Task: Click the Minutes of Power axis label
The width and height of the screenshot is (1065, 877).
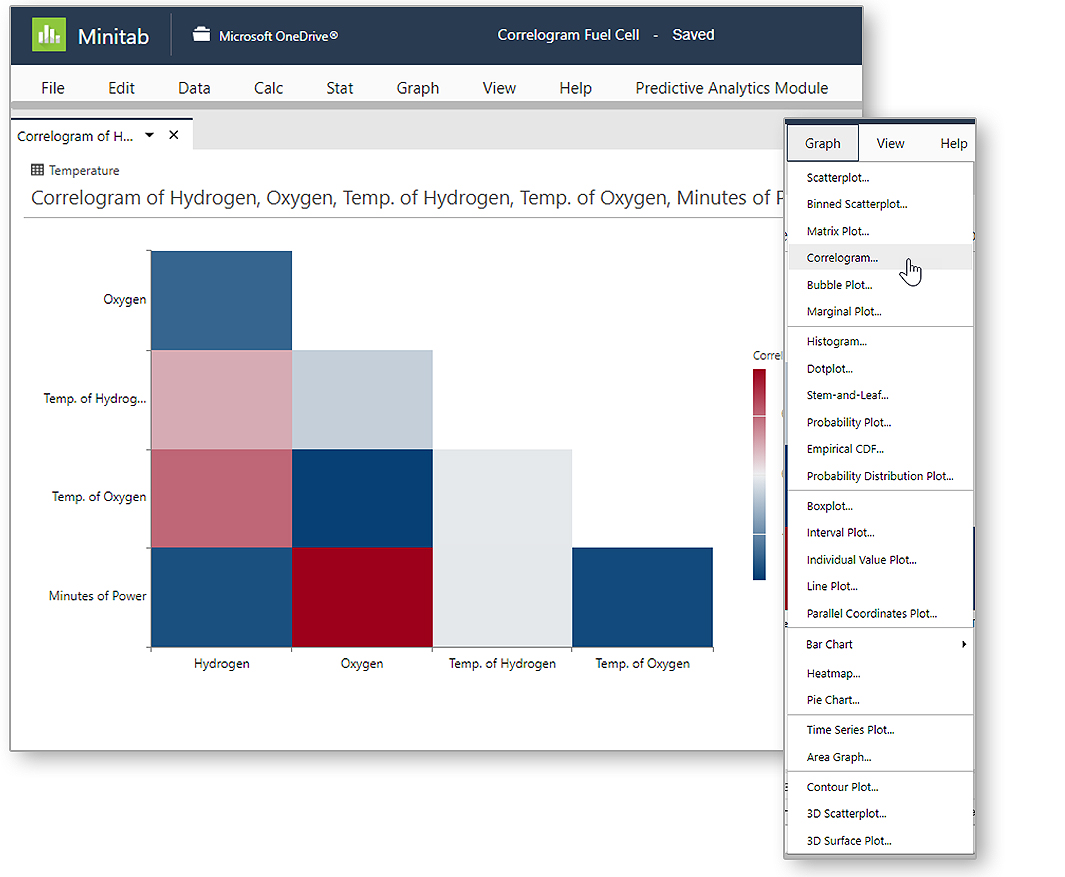Action: click(97, 596)
